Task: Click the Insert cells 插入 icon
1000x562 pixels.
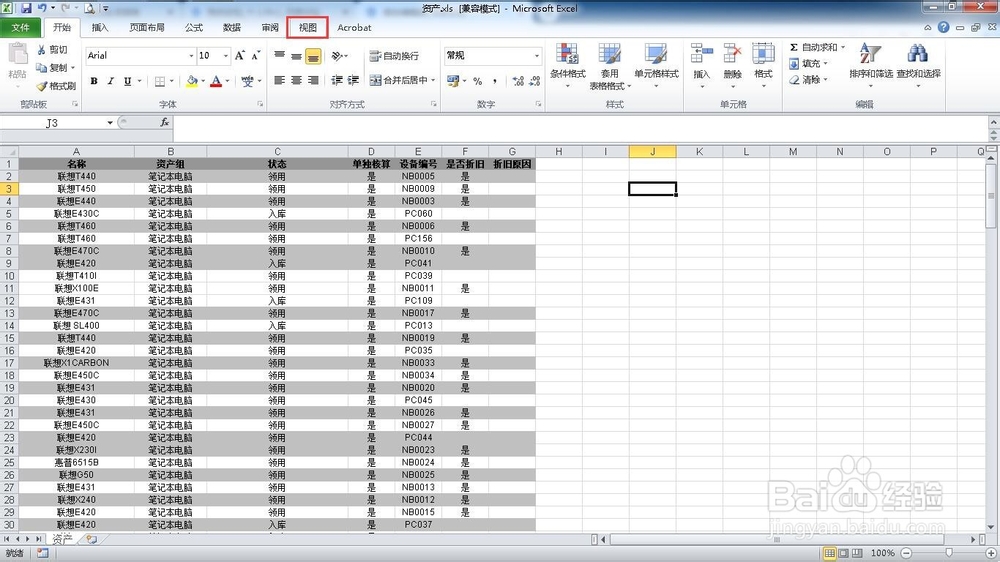Action: [702, 66]
